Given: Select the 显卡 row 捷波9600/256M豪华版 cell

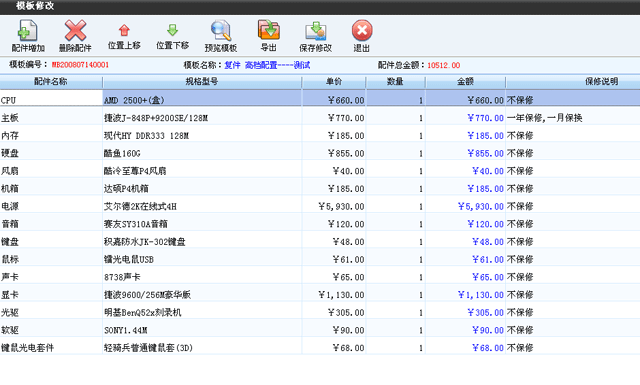Looking at the screenshot, I should pyautogui.click(x=202, y=295).
